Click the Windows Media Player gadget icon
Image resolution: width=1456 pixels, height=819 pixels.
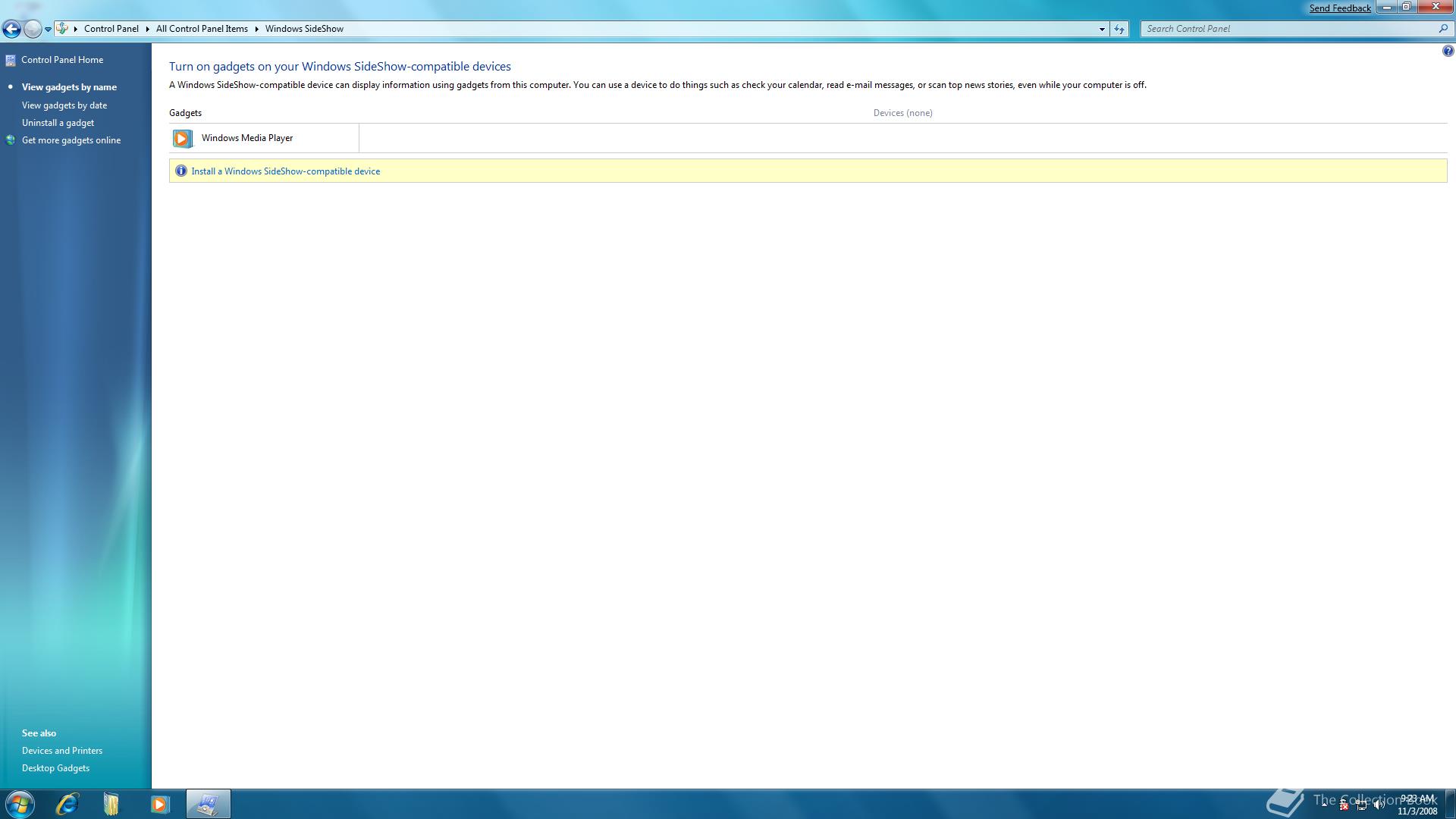pos(182,138)
